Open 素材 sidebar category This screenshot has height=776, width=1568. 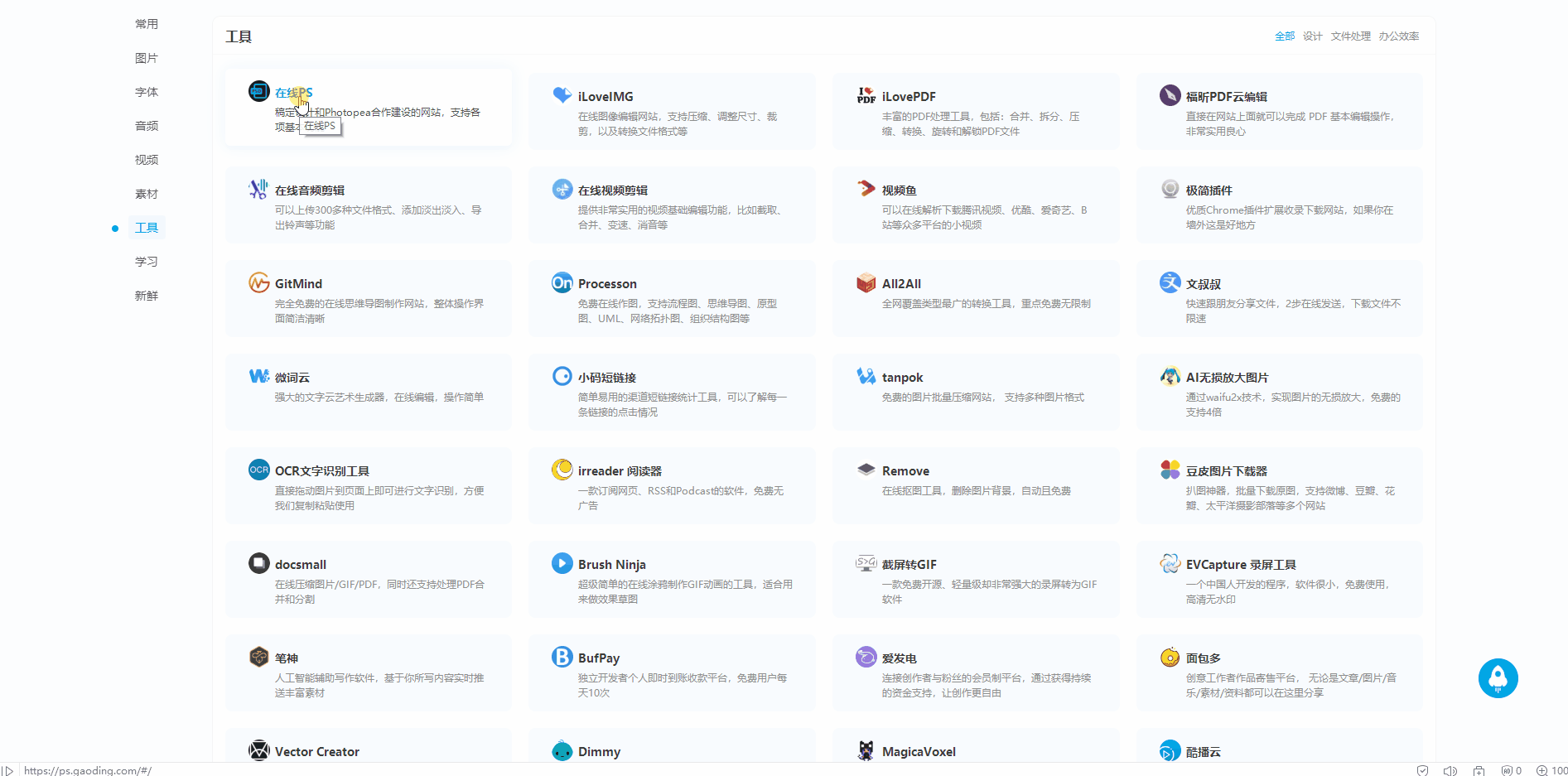click(x=147, y=194)
